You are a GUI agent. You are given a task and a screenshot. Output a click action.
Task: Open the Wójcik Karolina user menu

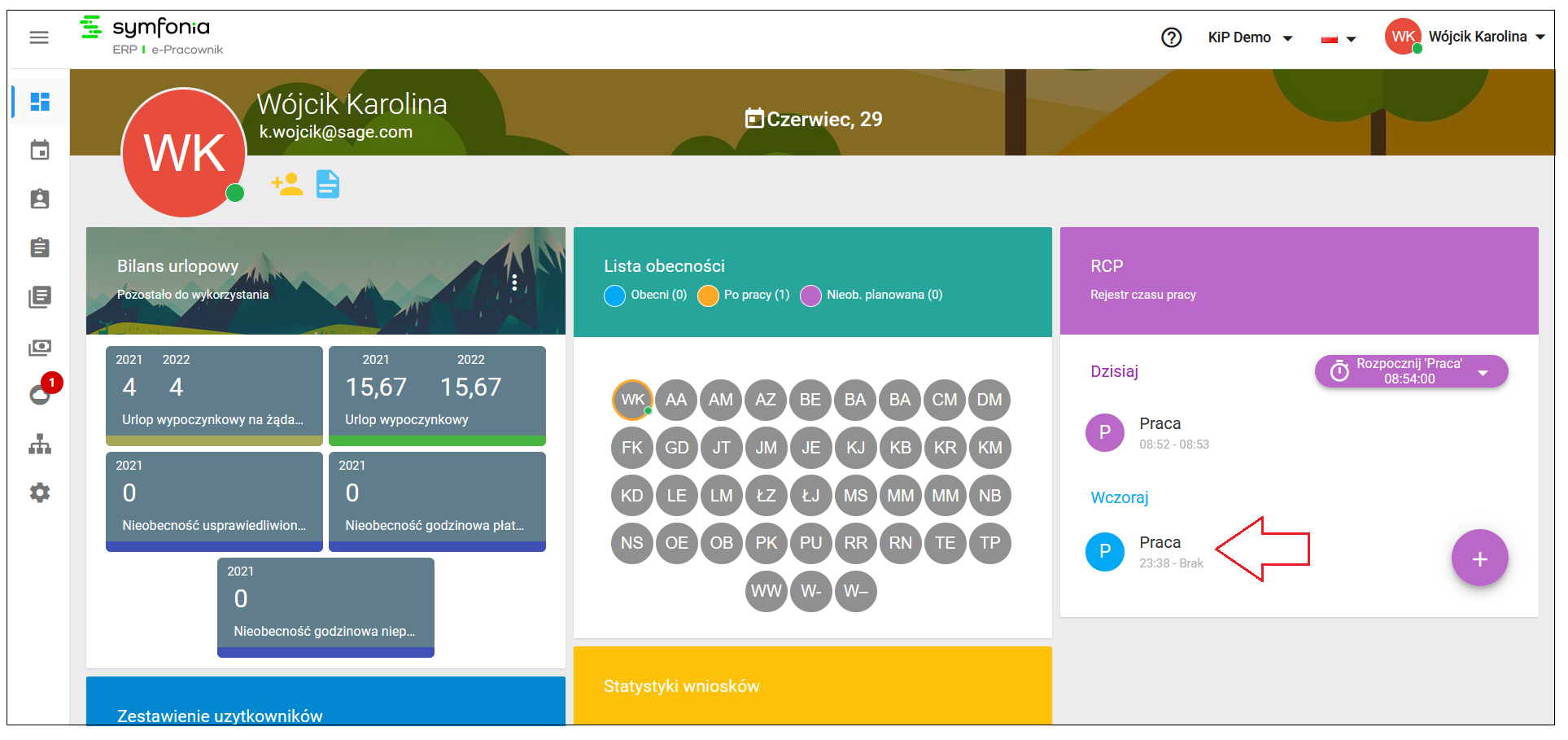(x=1465, y=37)
